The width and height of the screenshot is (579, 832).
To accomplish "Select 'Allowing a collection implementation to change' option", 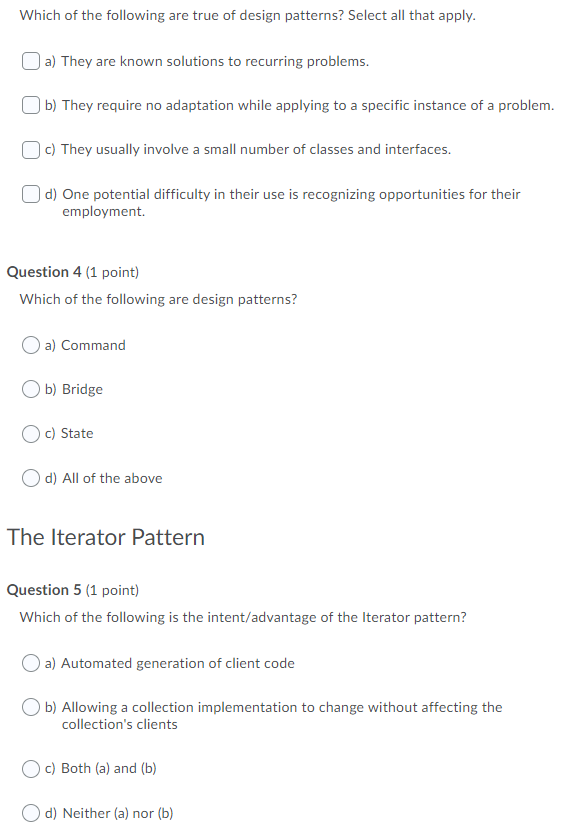I will (x=31, y=707).
